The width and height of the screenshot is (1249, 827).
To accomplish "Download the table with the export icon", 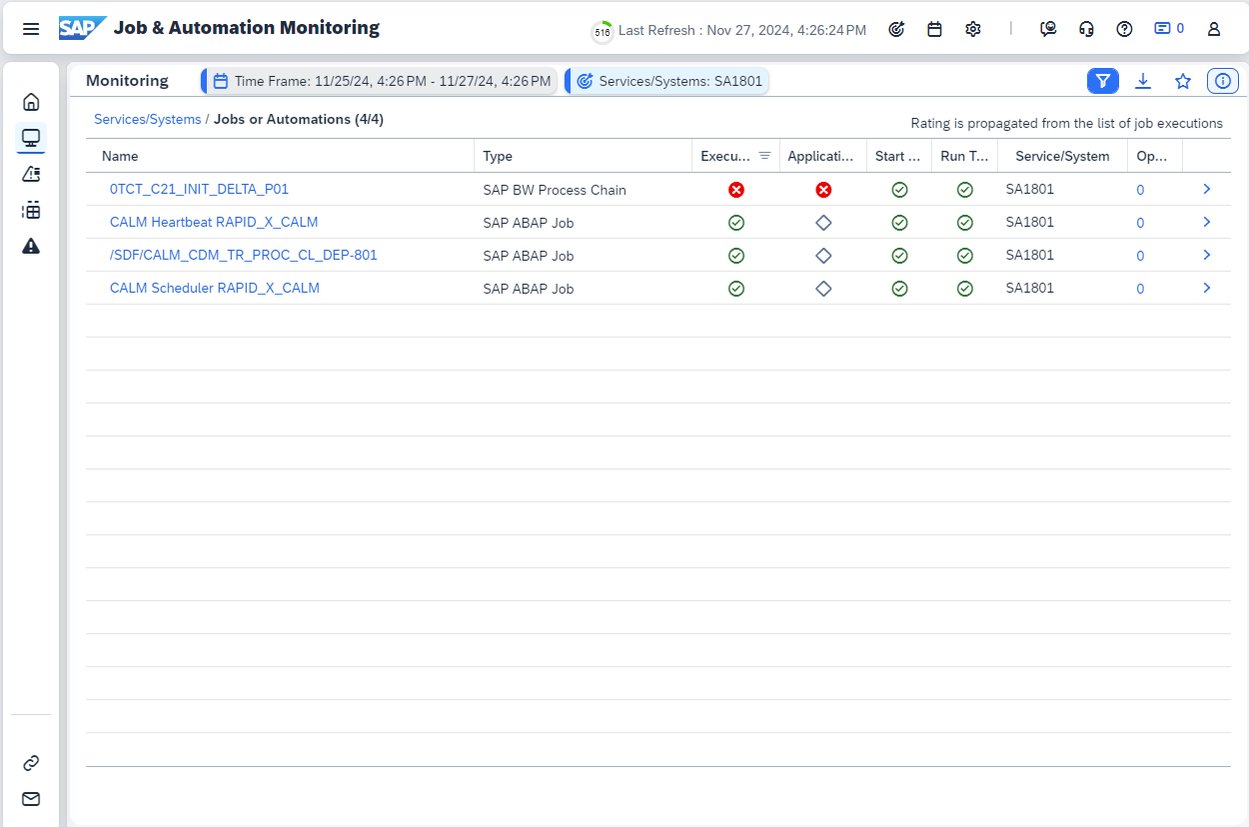I will 1143,81.
